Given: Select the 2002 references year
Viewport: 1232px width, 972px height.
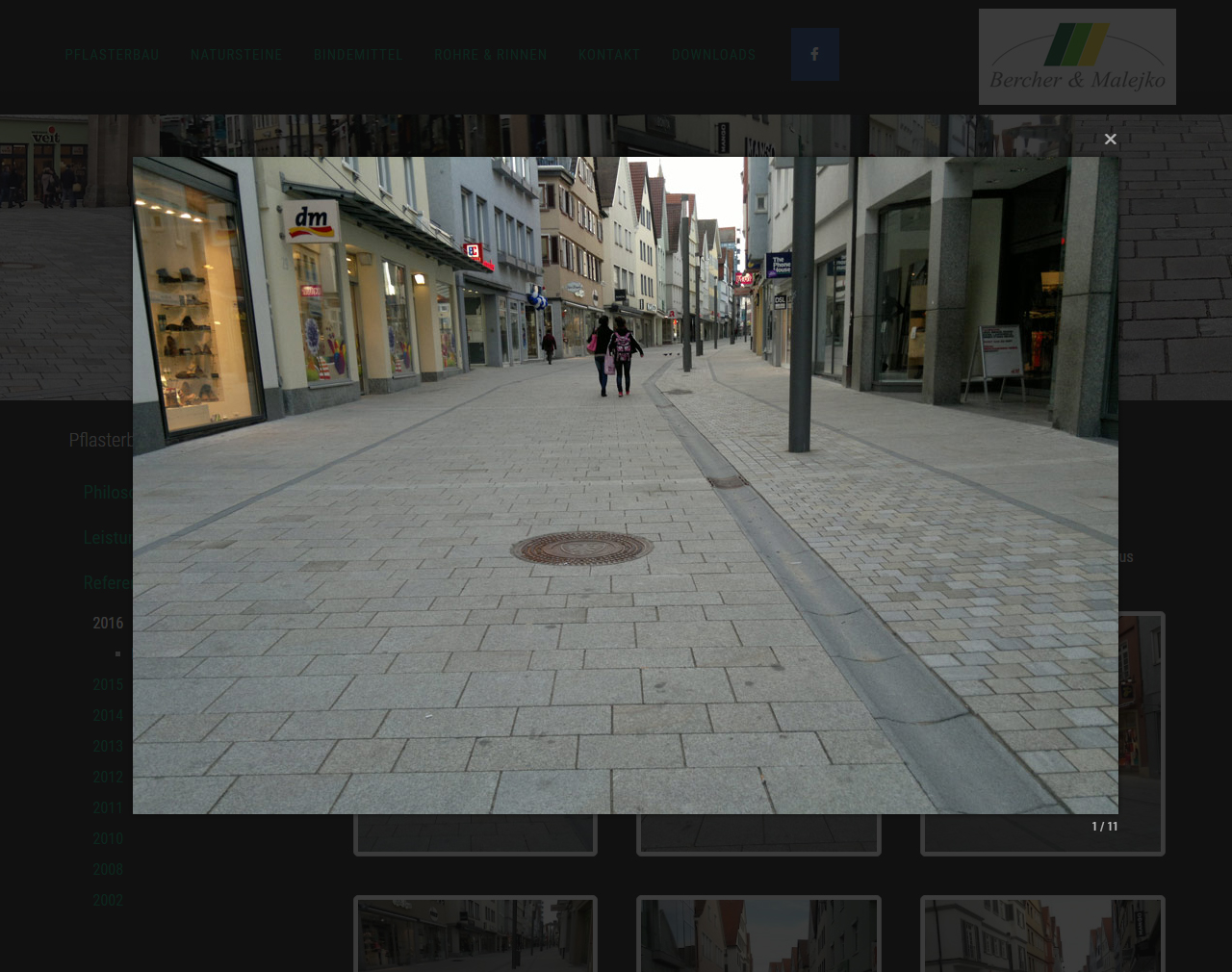Looking at the screenshot, I should 108,900.
